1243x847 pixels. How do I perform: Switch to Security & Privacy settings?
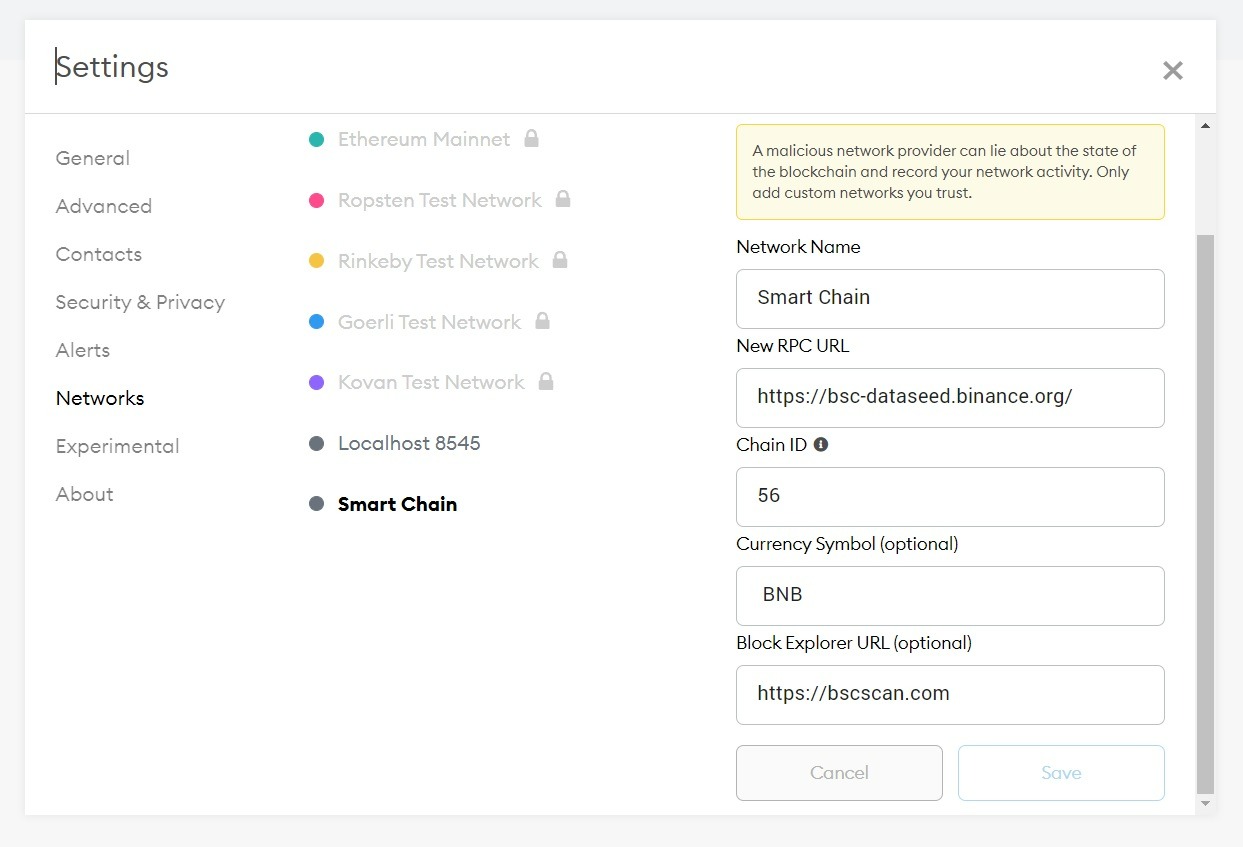(x=140, y=302)
